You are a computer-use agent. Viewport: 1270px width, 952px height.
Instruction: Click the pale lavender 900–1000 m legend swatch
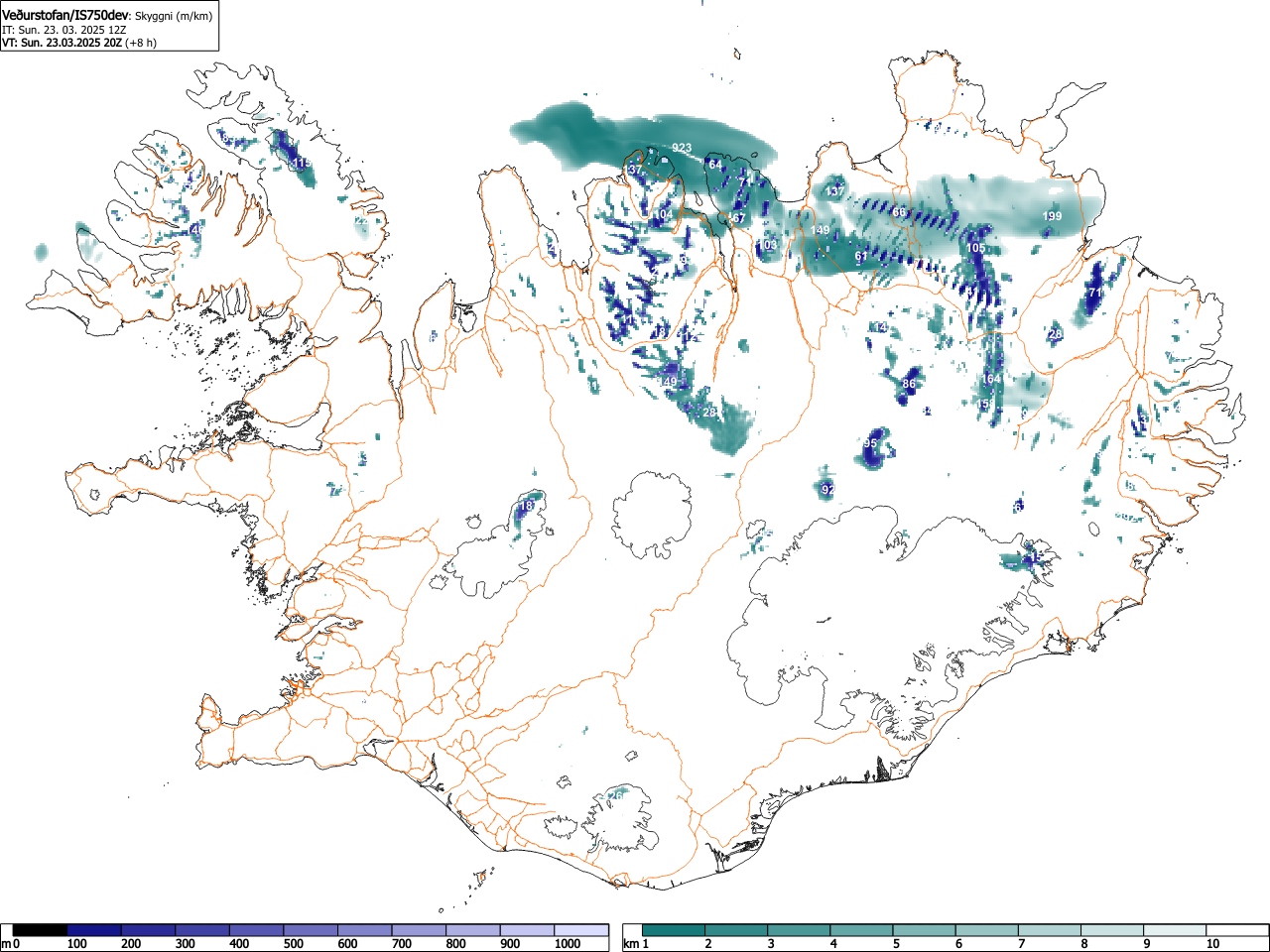pyautogui.click(x=527, y=930)
